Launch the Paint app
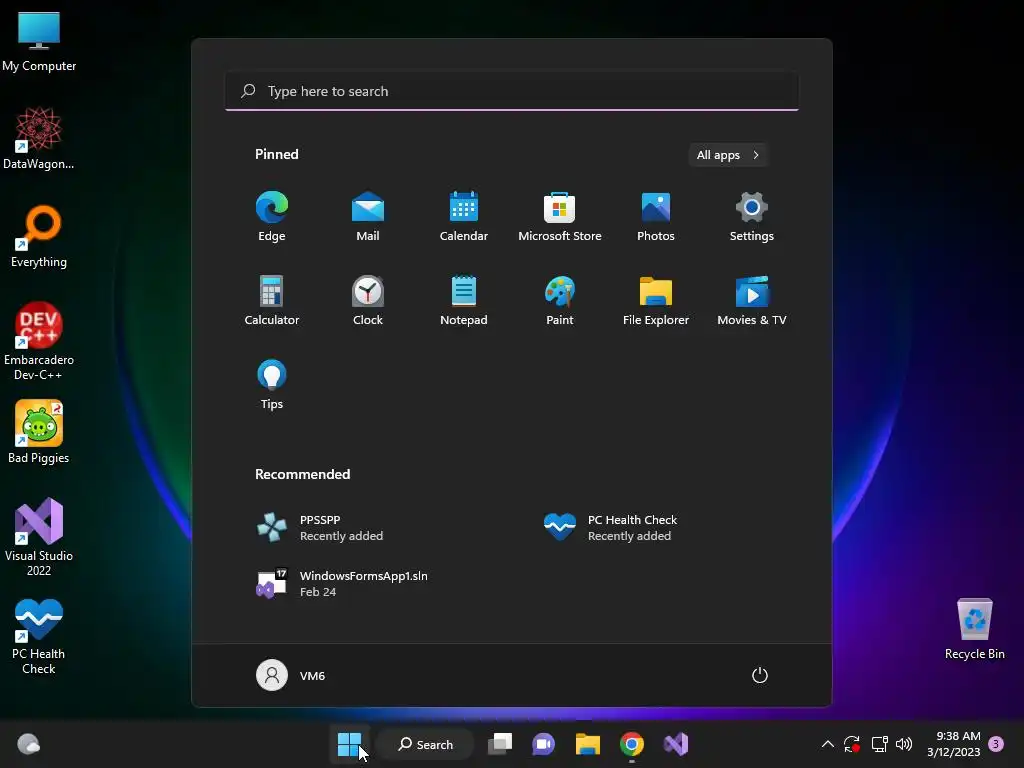This screenshot has height=768, width=1024. 560,300
